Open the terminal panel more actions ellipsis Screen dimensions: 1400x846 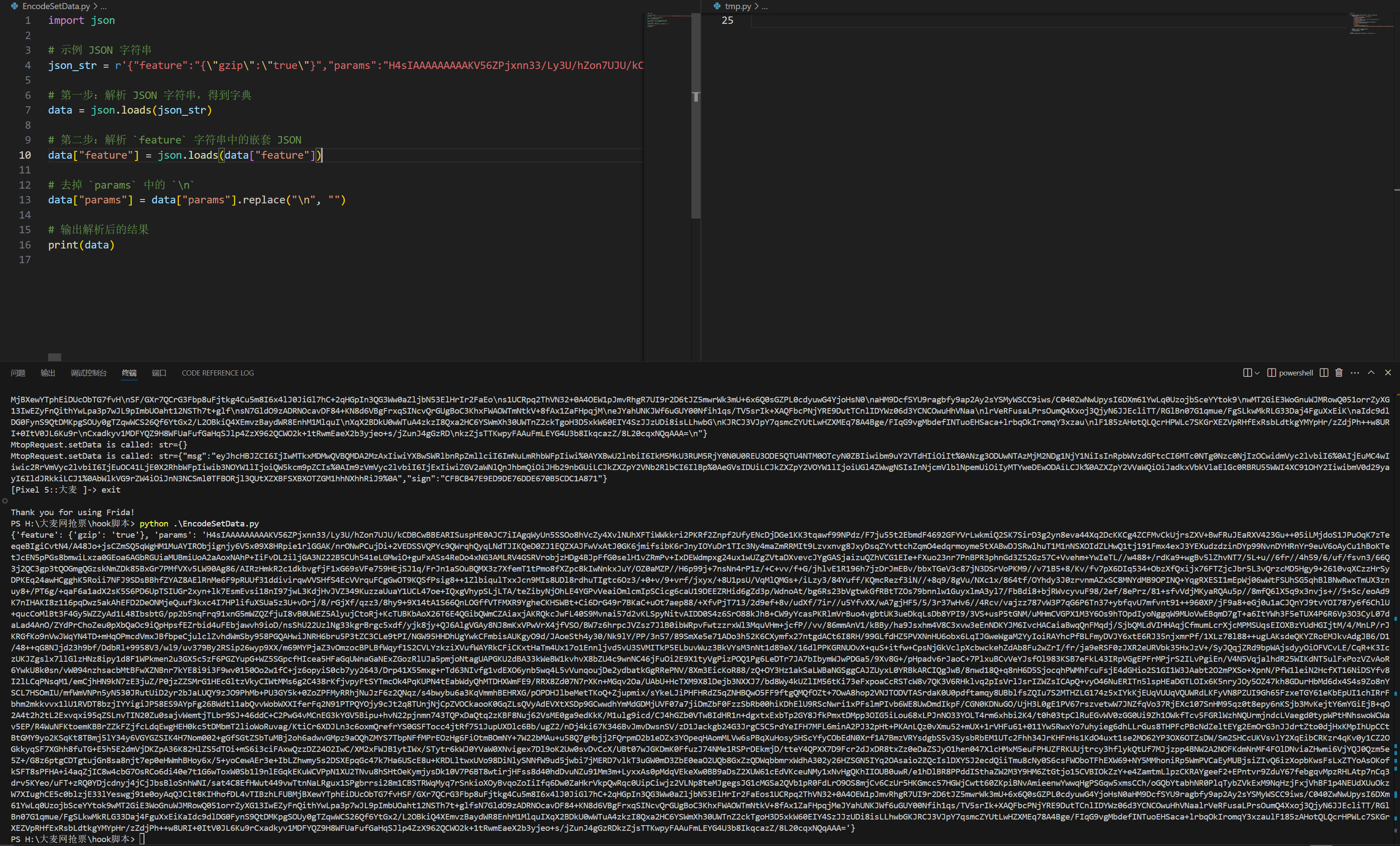tap(1354, 373)
